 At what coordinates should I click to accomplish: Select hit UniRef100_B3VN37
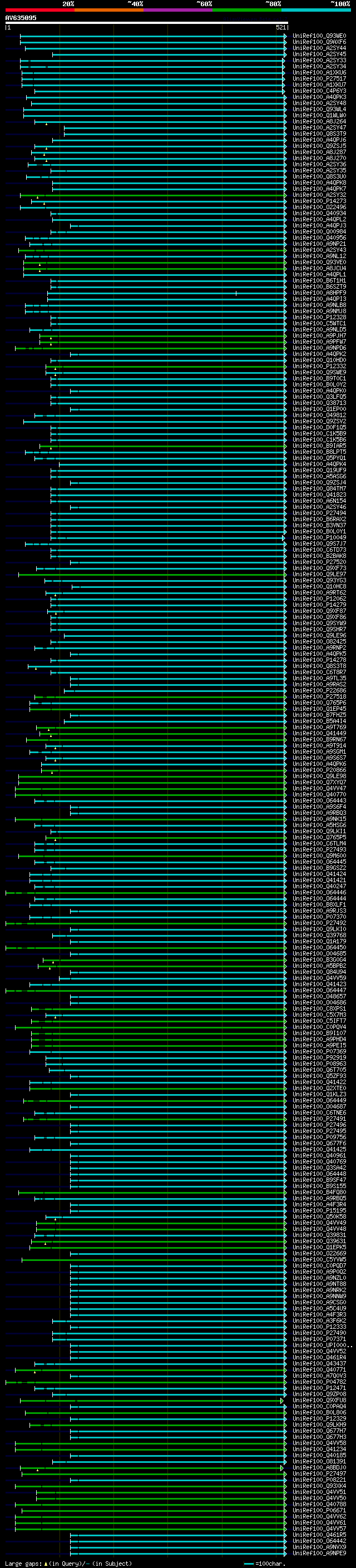pyautogui.click(x=319, y=525)
